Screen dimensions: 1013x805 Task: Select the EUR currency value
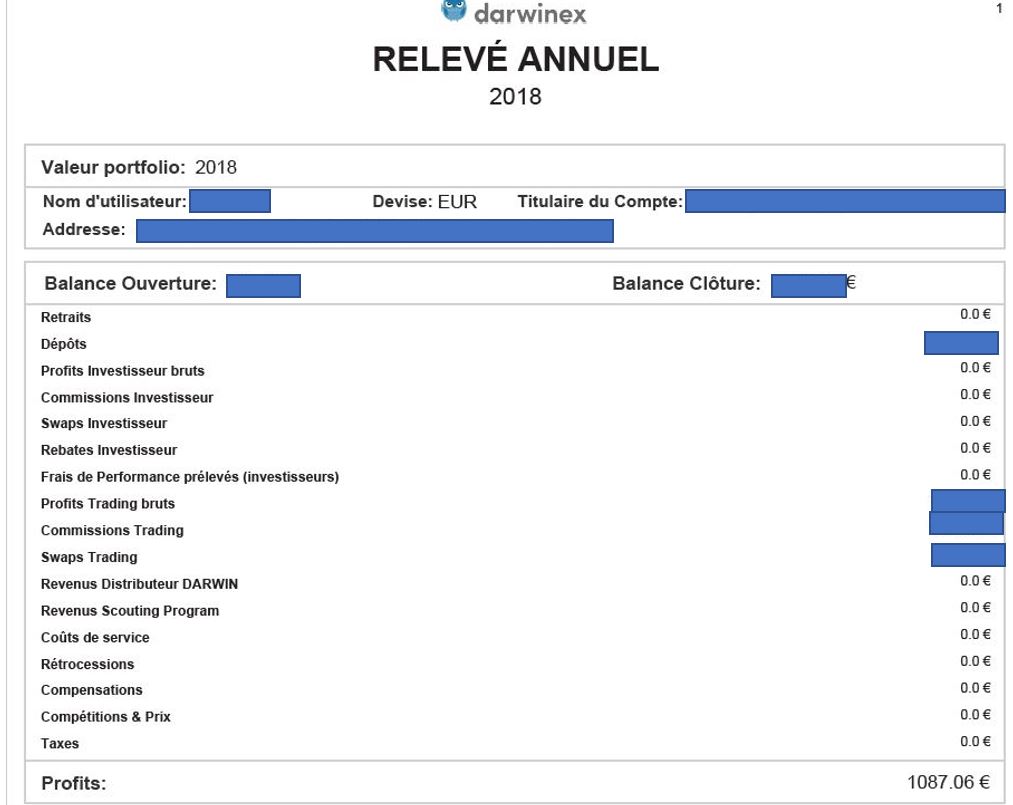[457, 202]
